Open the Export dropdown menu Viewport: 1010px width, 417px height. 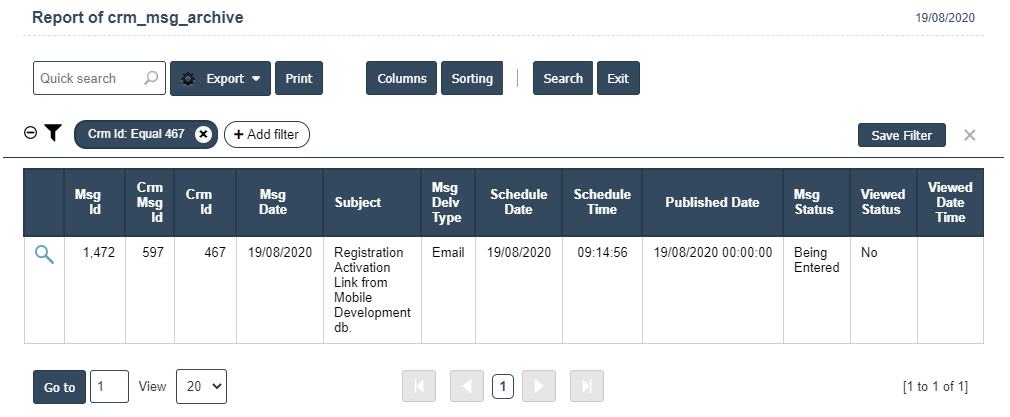[220, 79]
